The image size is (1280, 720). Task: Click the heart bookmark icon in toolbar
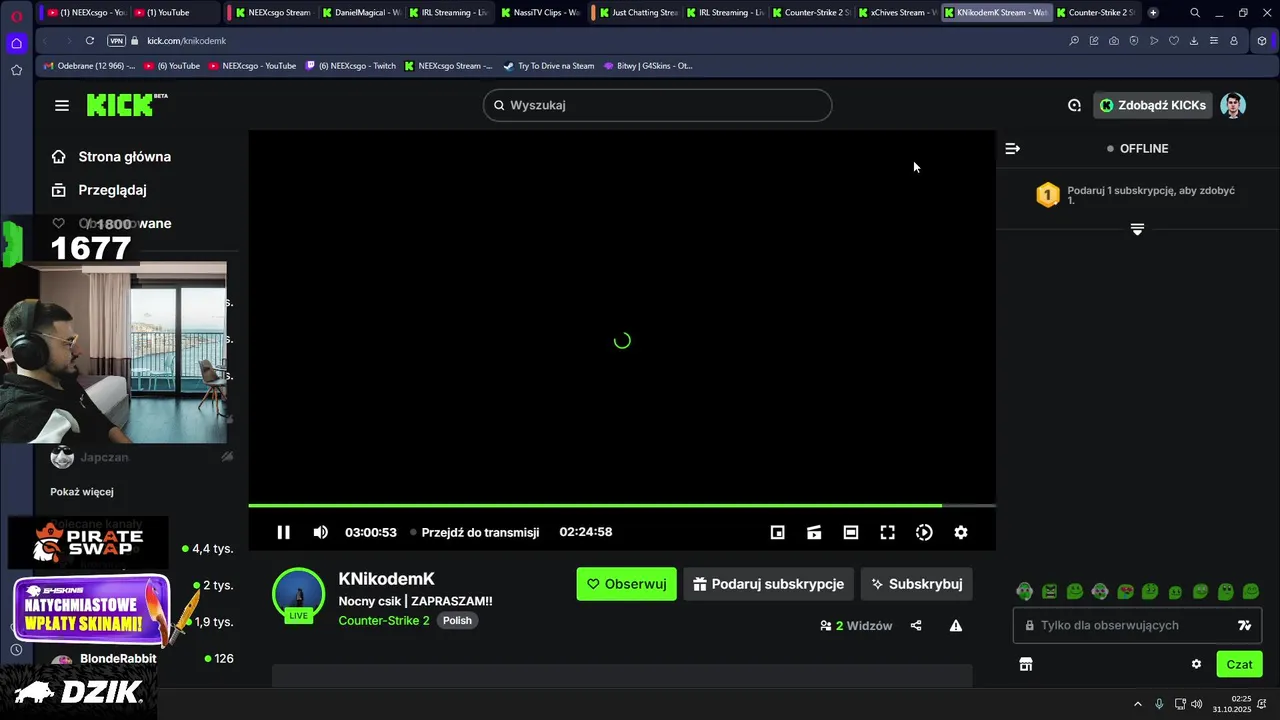click(1174, 41)
